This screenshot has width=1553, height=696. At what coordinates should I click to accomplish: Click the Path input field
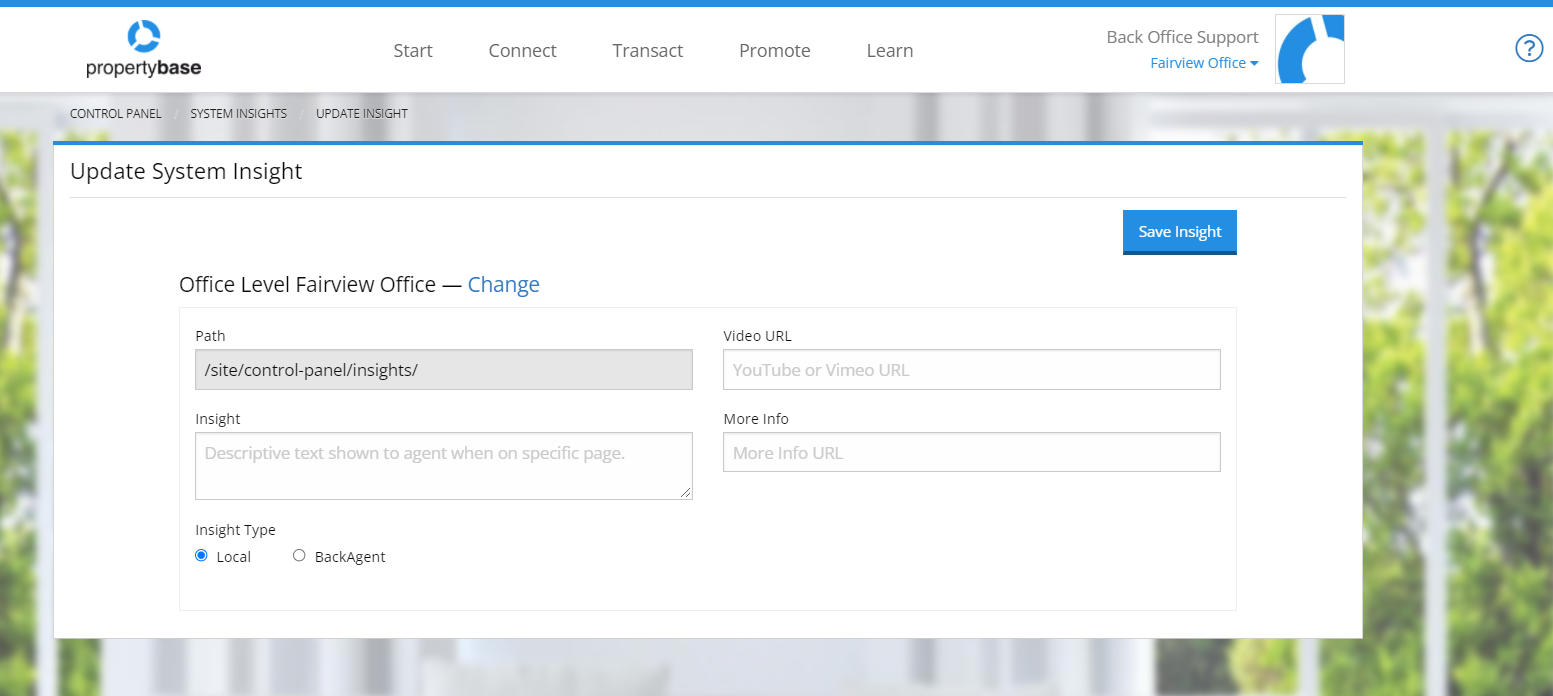coord(443,369)
